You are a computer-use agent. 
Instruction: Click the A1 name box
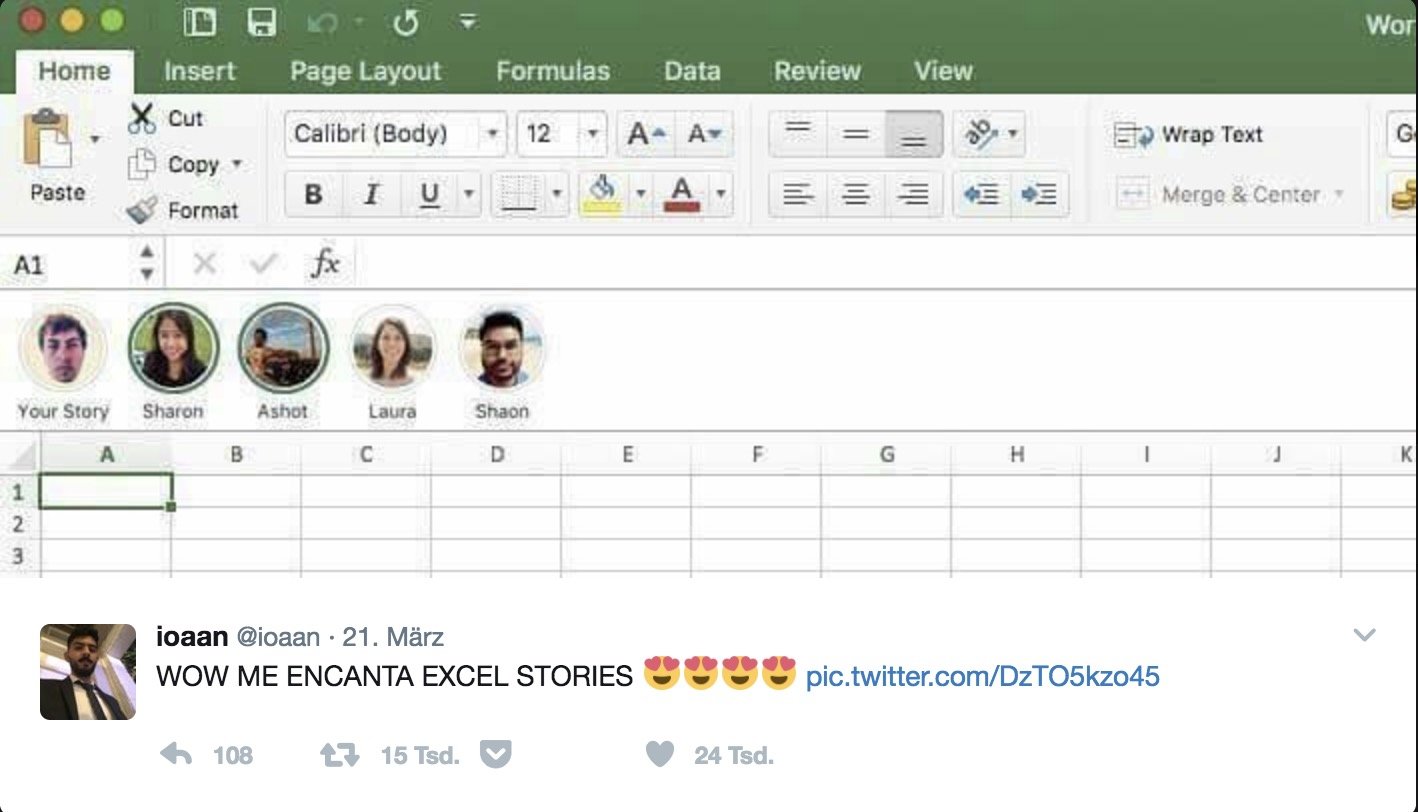tap(66, 265)
